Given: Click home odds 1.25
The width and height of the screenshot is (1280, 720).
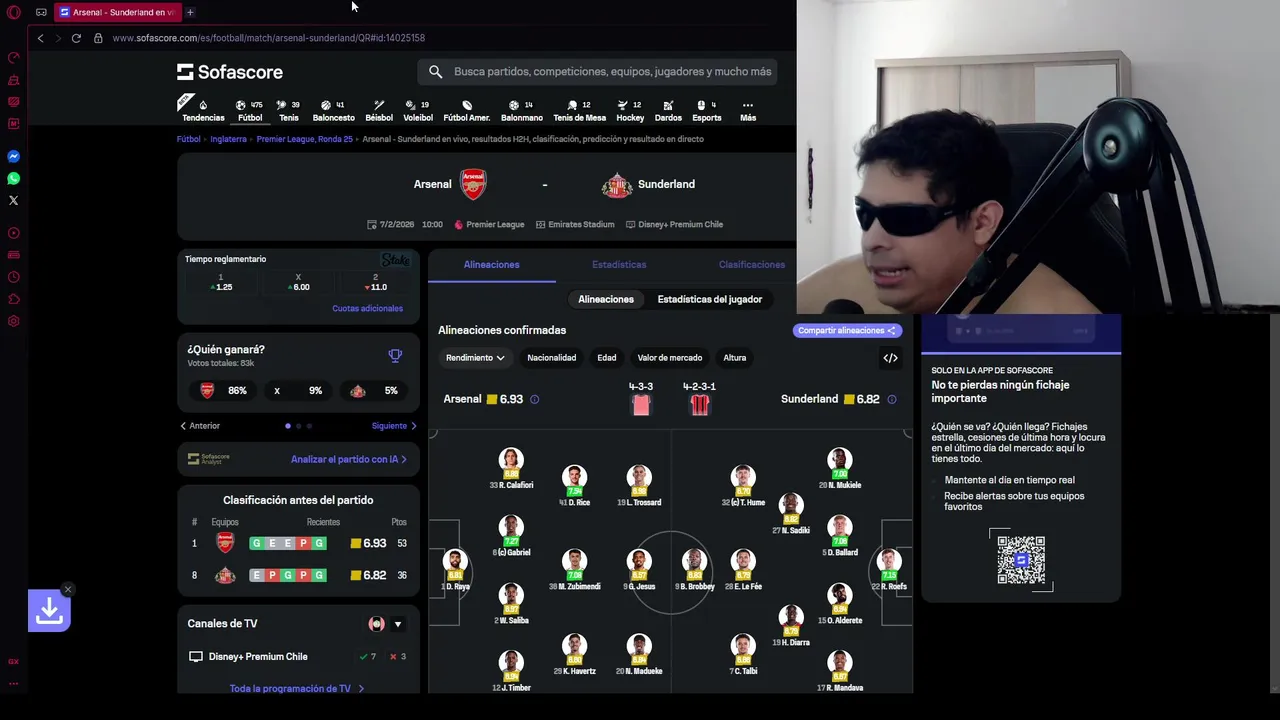Looking at the screenshot, I should click(x=221, y=283).
